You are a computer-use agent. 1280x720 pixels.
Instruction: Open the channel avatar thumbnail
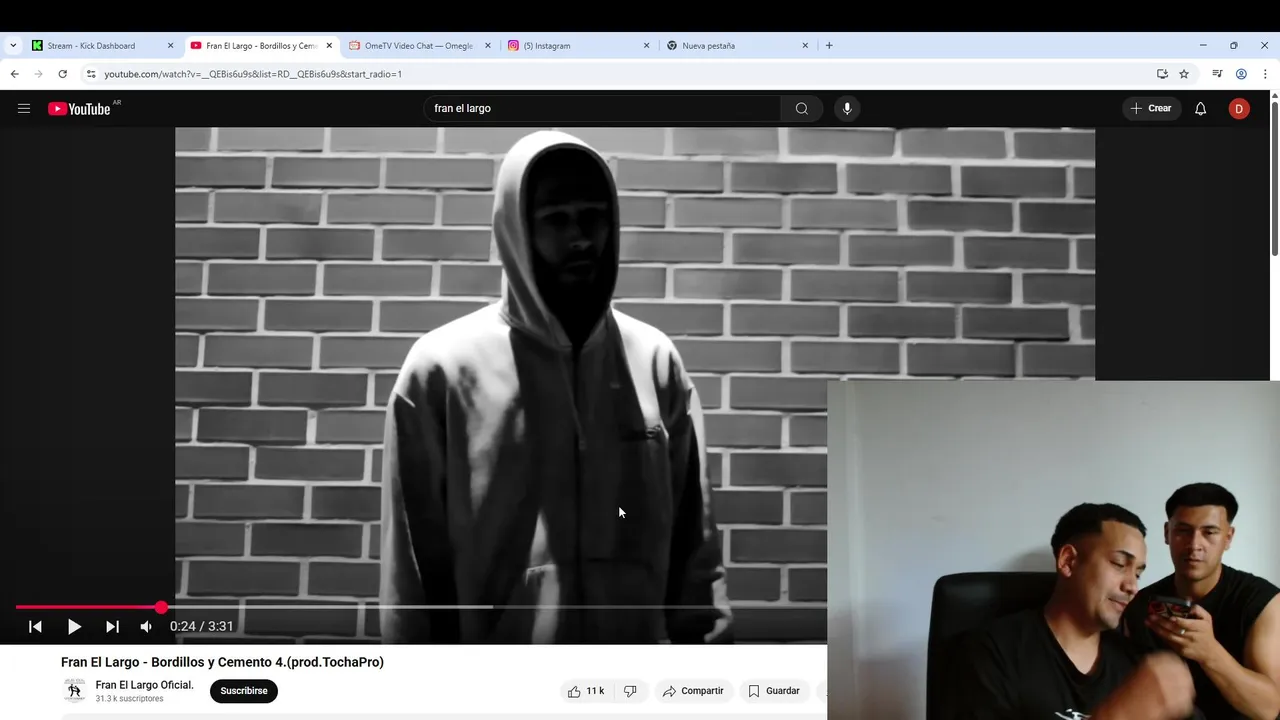[75, 691]
